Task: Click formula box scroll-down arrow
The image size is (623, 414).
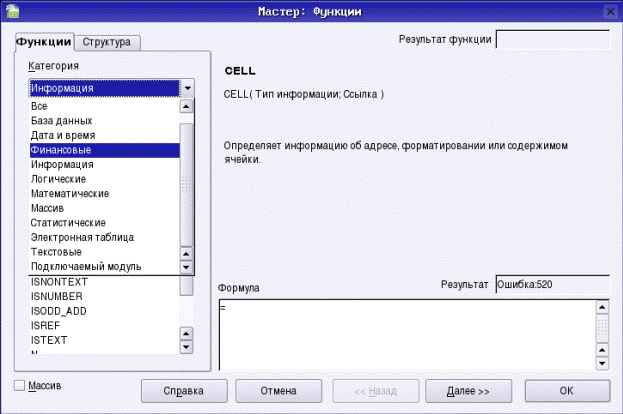Action: point(602,363)
